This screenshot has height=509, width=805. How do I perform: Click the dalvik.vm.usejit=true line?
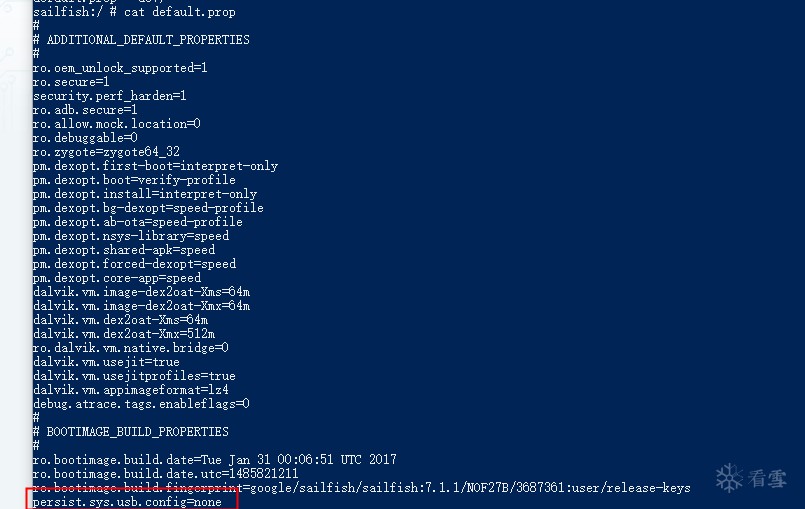(106, 361)
